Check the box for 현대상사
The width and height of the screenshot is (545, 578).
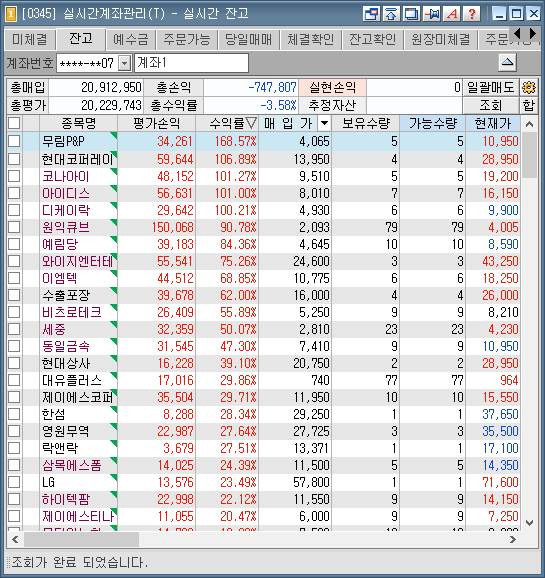tap(14, 363)
